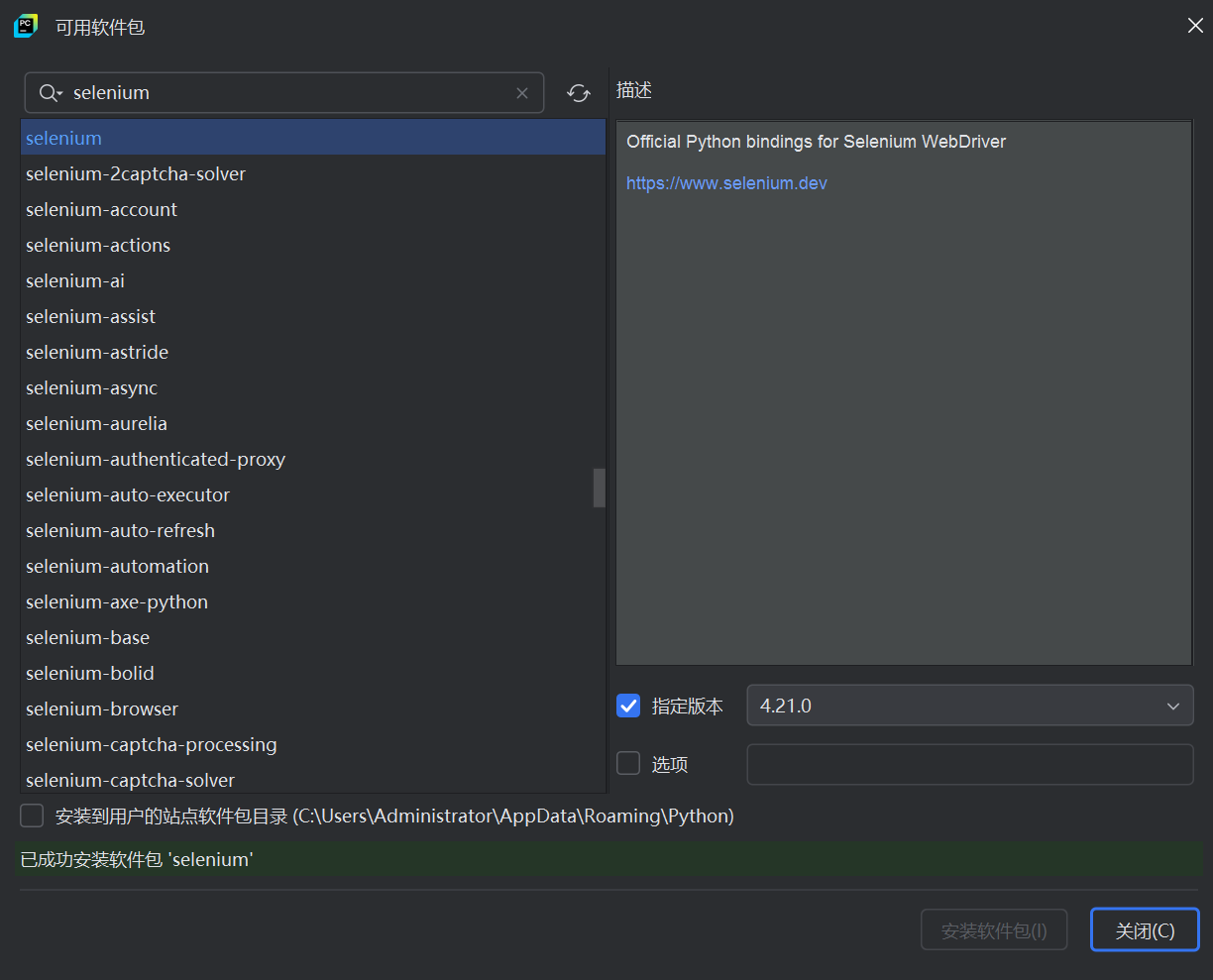
Task: Select selenium-axe-python package
Action: click(x=313, y=601)
